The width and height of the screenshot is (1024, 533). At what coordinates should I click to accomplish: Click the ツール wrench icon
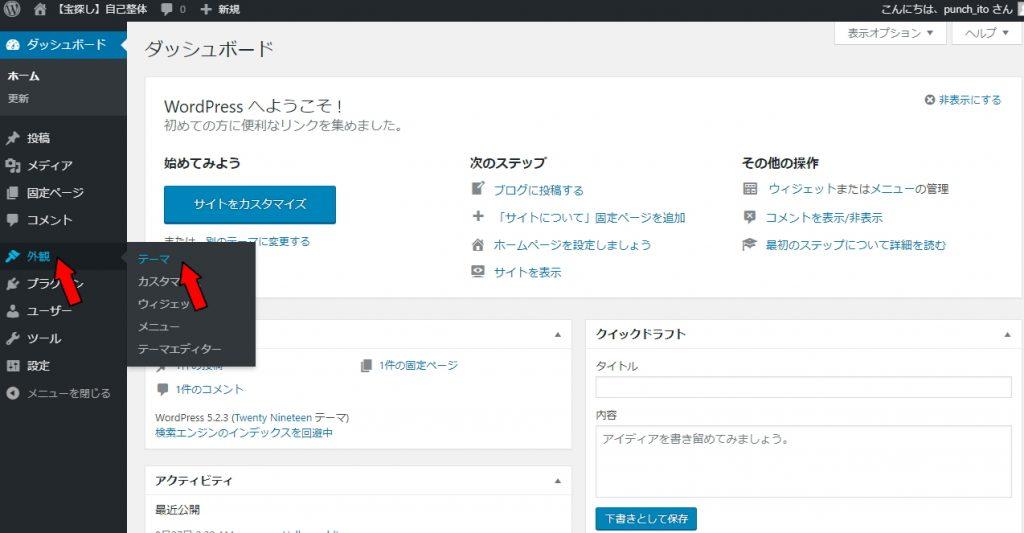(x=12, y=338)
